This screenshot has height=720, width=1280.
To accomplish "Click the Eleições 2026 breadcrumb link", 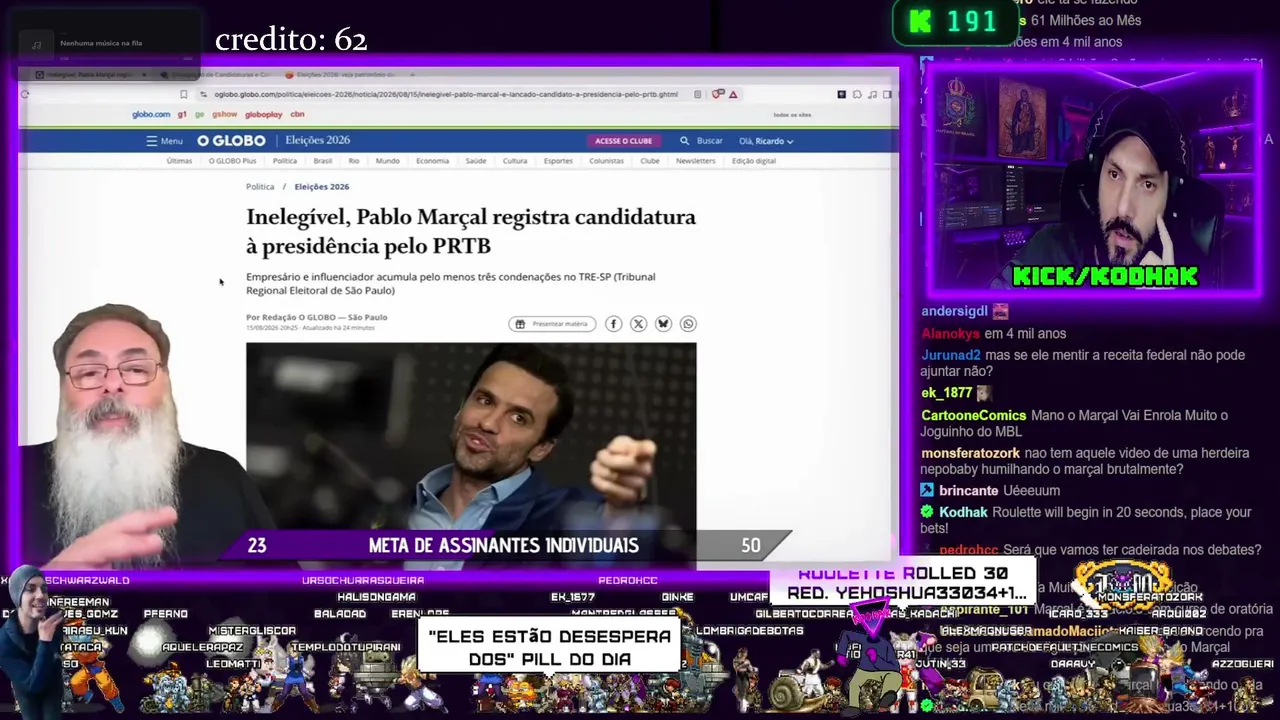I will tap(321, 187).
